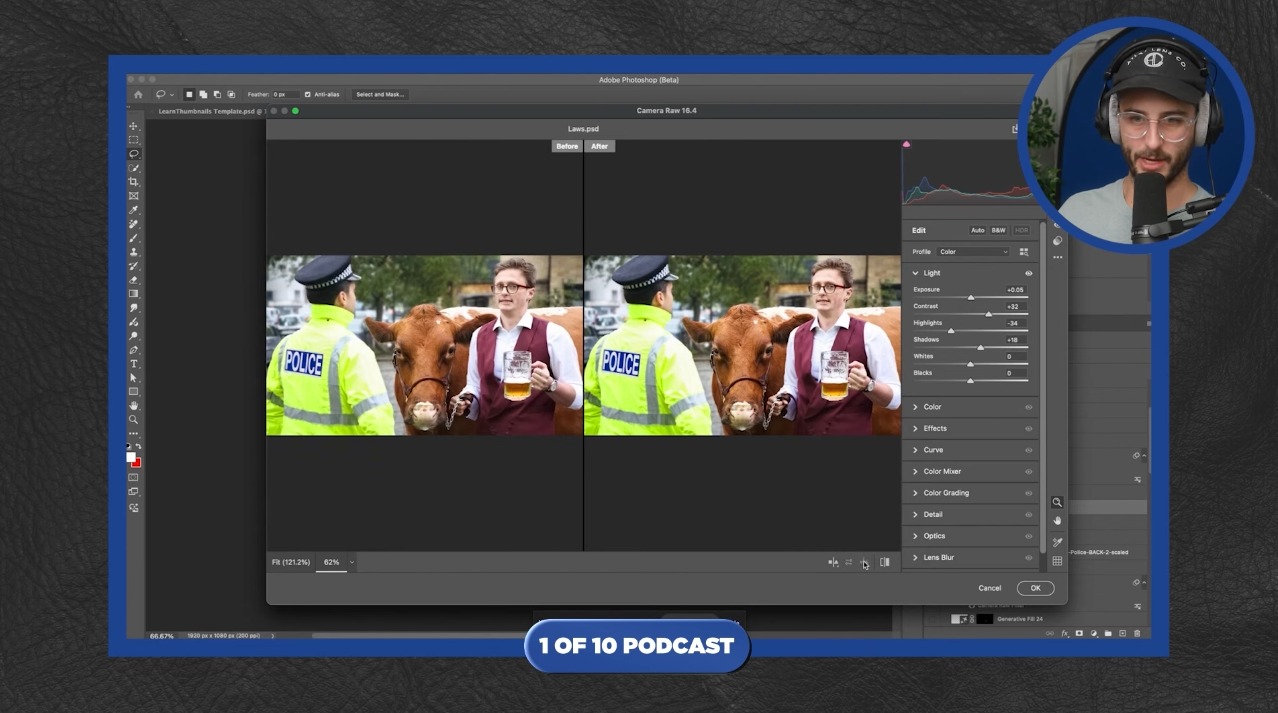Image resolution: width=1278 pixels, height=713 pixels.
Task: Expand the Color Grading section
Action: click(945, 493)
